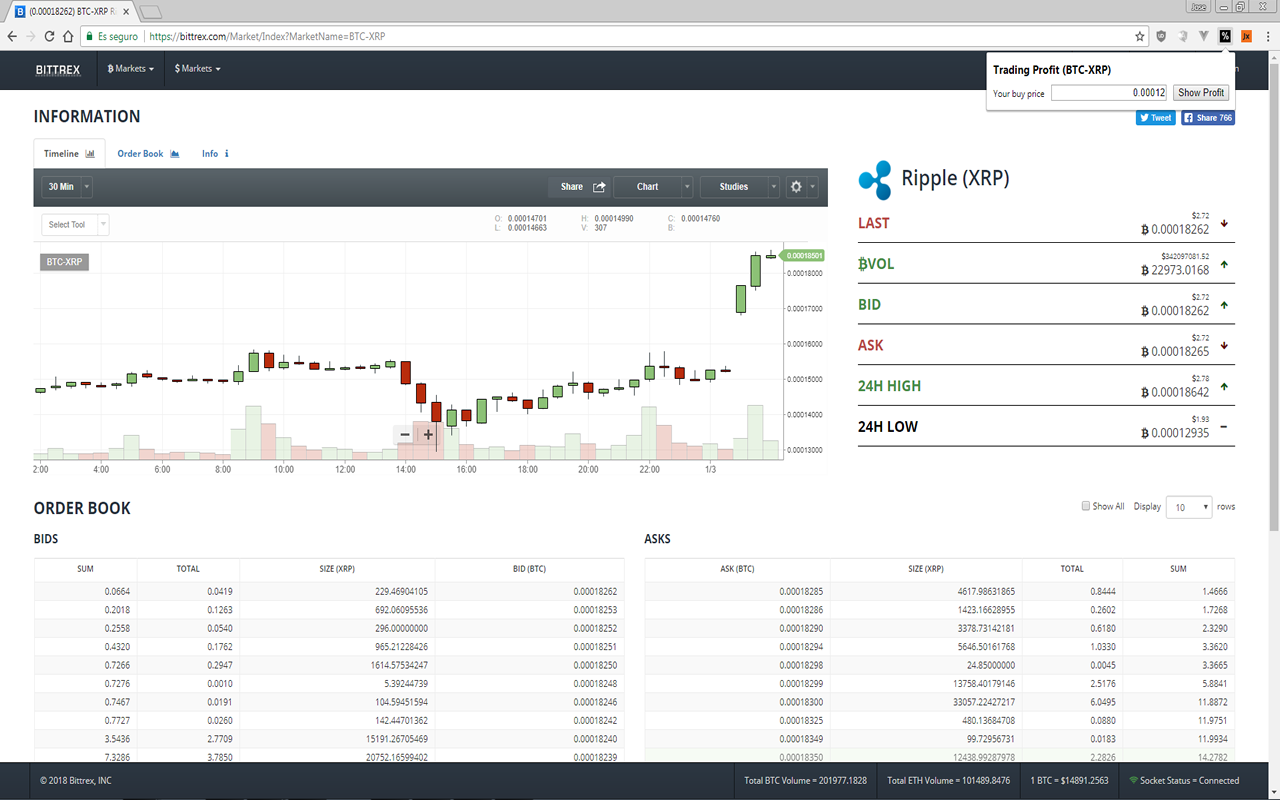Expand the Bitcoin Markets menu
The height and width of the screenshot is (800, 1280).
click(131, 69)
